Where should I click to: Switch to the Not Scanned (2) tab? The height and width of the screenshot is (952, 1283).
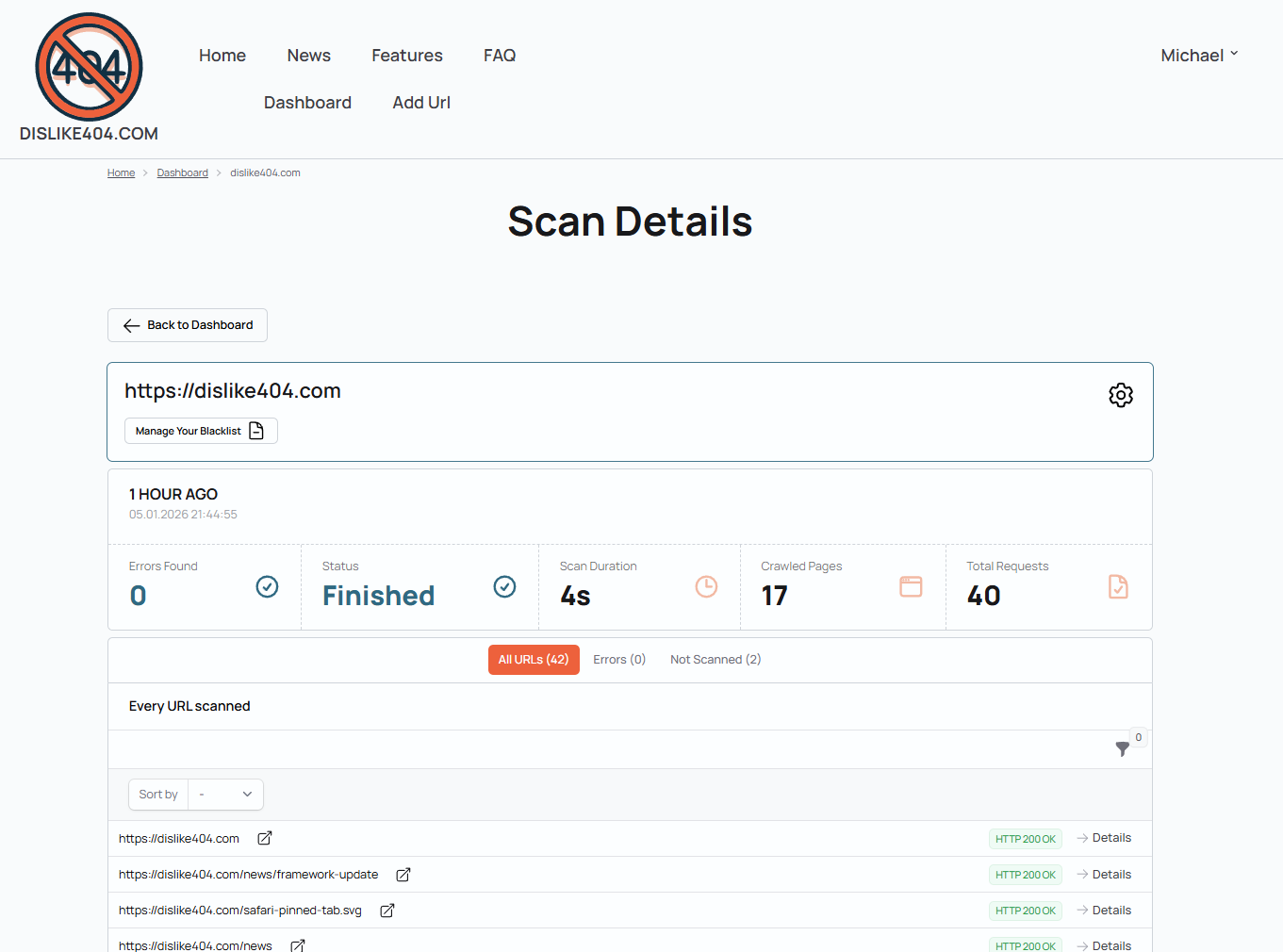tap(716, 660)
